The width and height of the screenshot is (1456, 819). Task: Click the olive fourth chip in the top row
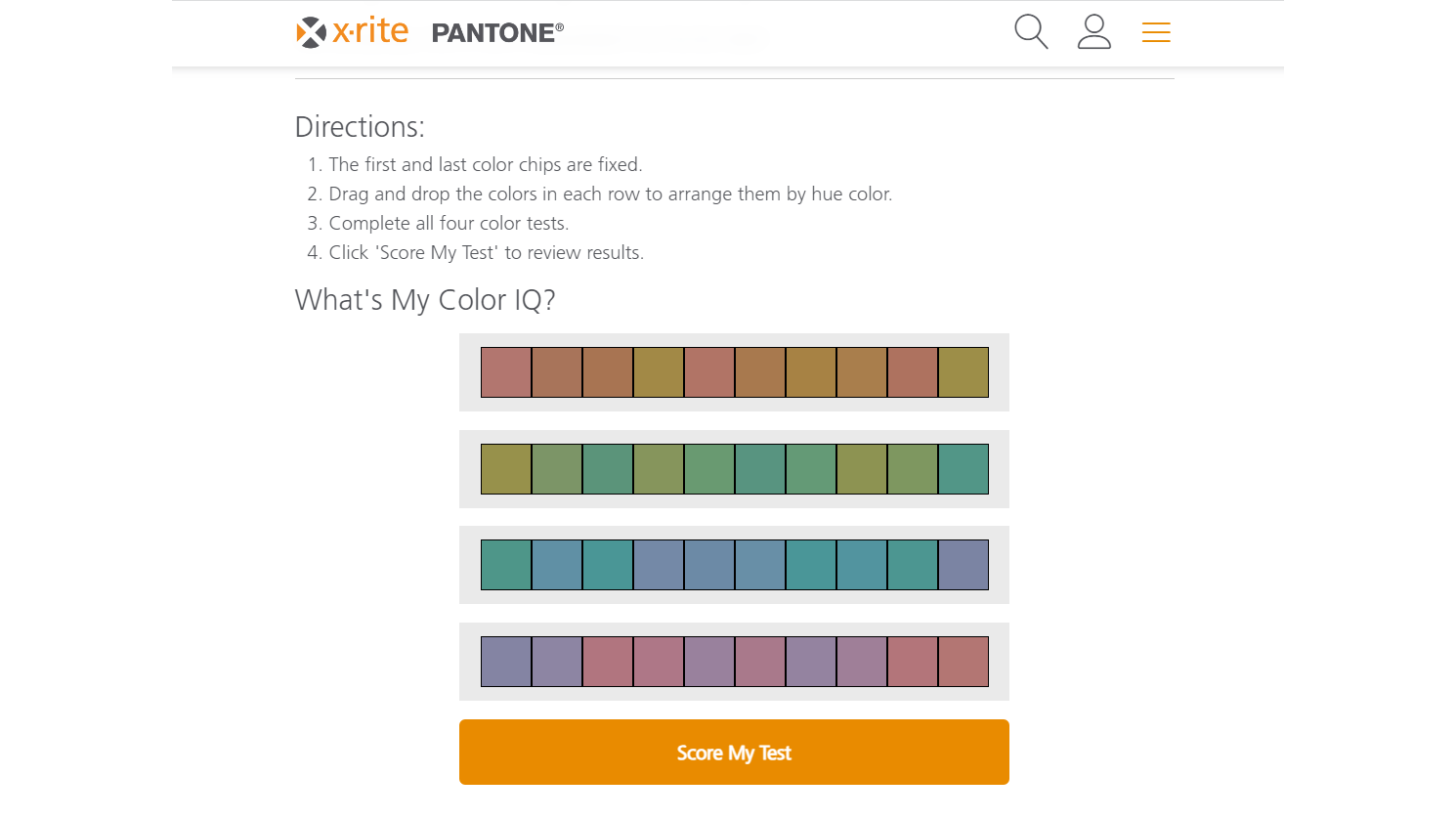coord(659,372)
